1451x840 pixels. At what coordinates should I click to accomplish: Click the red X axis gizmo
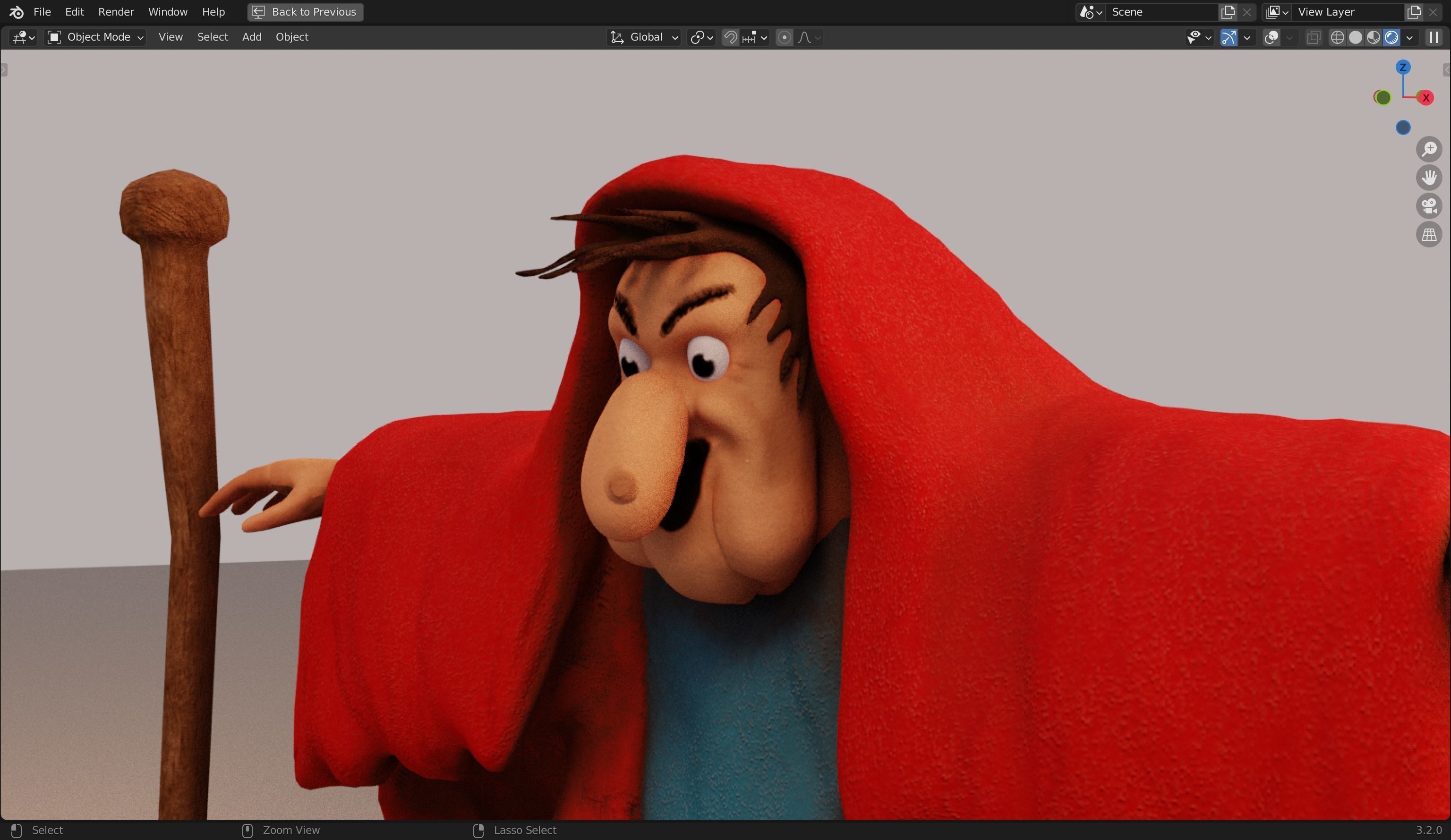click(1425, 98)
